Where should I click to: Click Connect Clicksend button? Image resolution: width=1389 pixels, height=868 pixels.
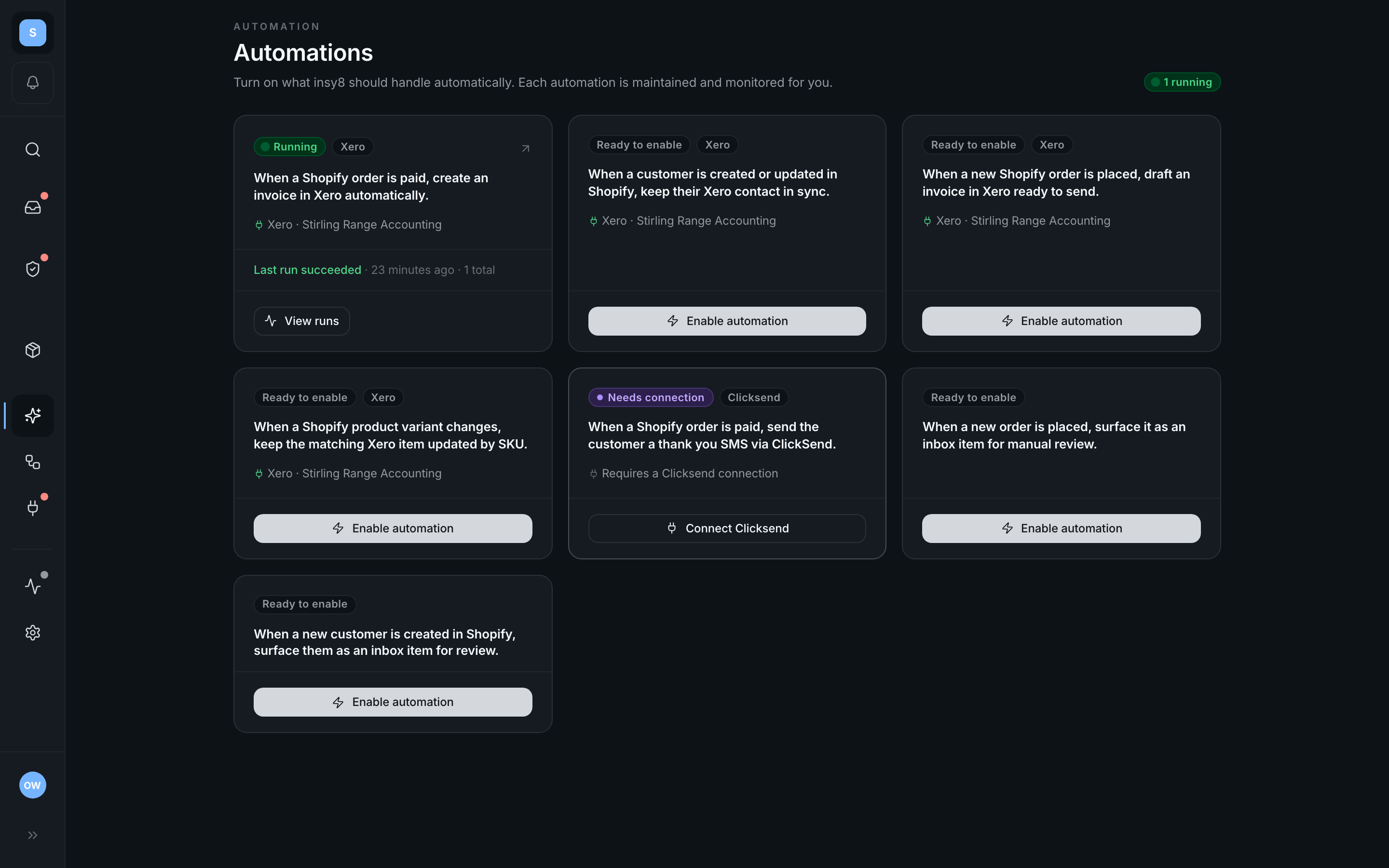pos(727,528)
